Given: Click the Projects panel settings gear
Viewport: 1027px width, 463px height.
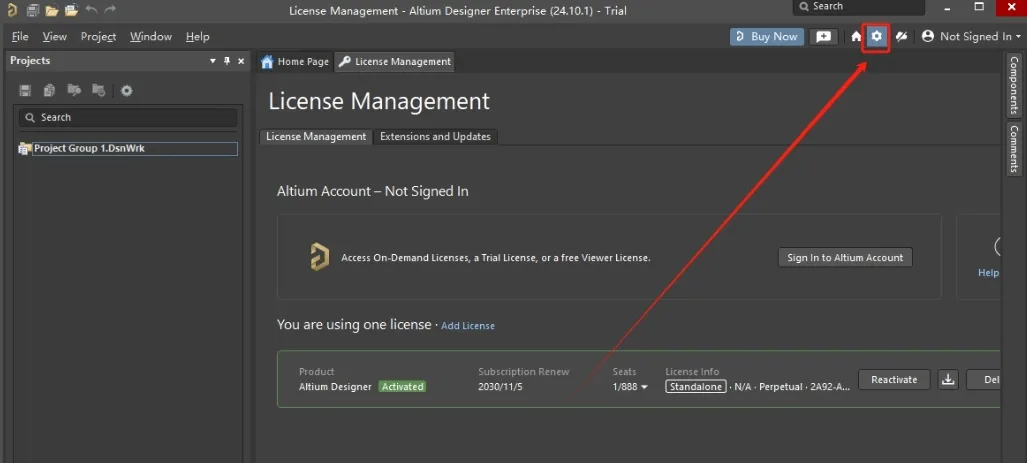Looking at the screenshot, I should [x=127, y=91].
